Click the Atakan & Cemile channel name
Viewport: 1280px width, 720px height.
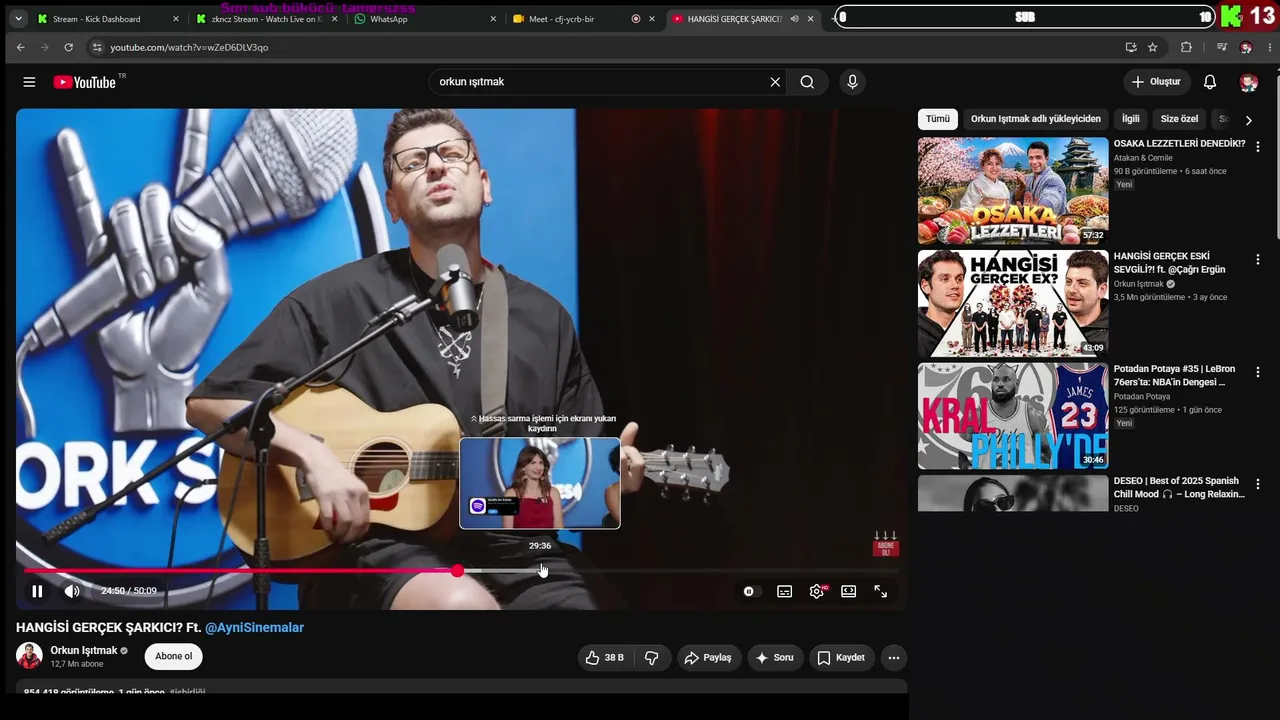coord(1143,158)
